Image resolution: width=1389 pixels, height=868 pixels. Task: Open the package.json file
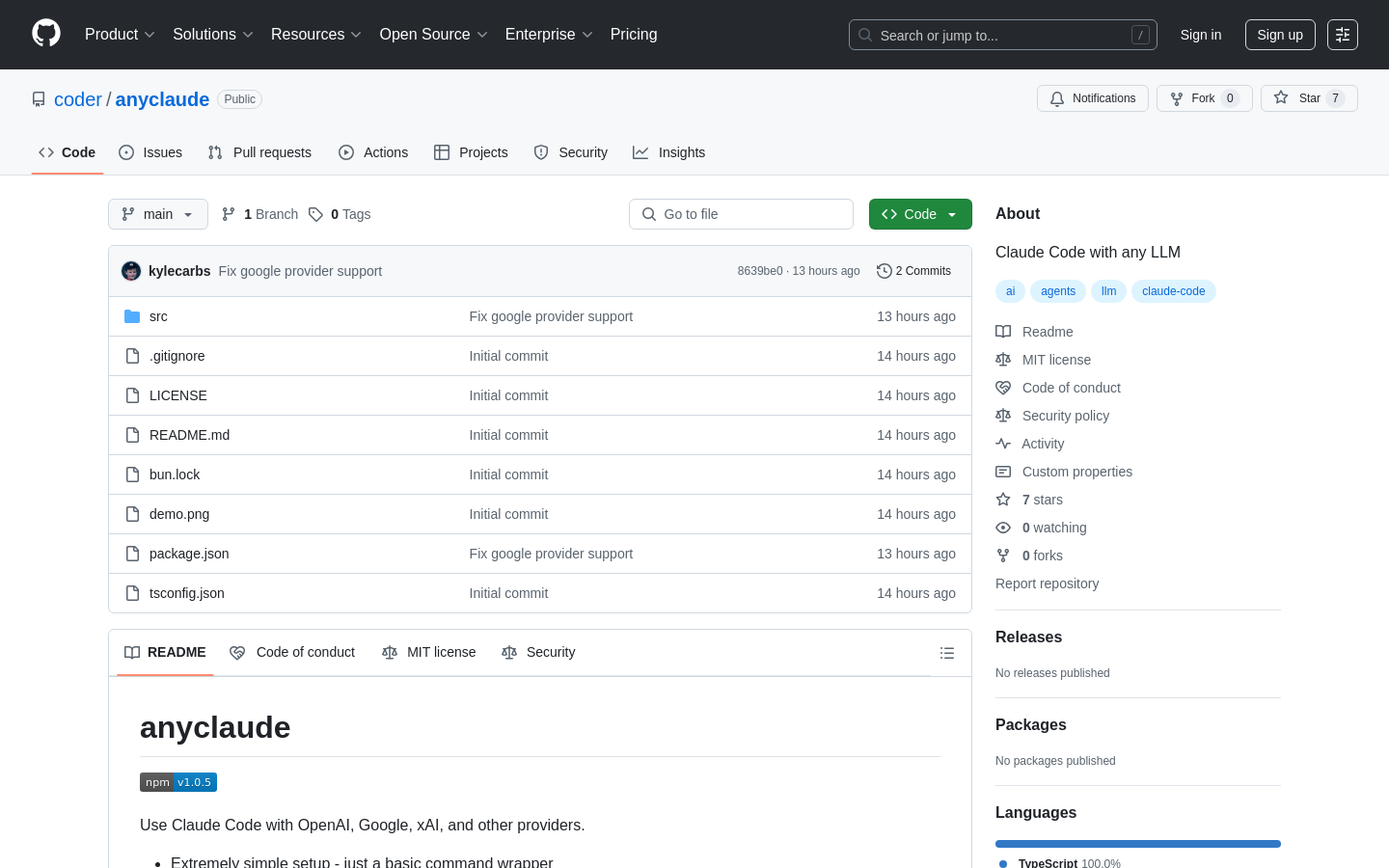coord(189,554)
